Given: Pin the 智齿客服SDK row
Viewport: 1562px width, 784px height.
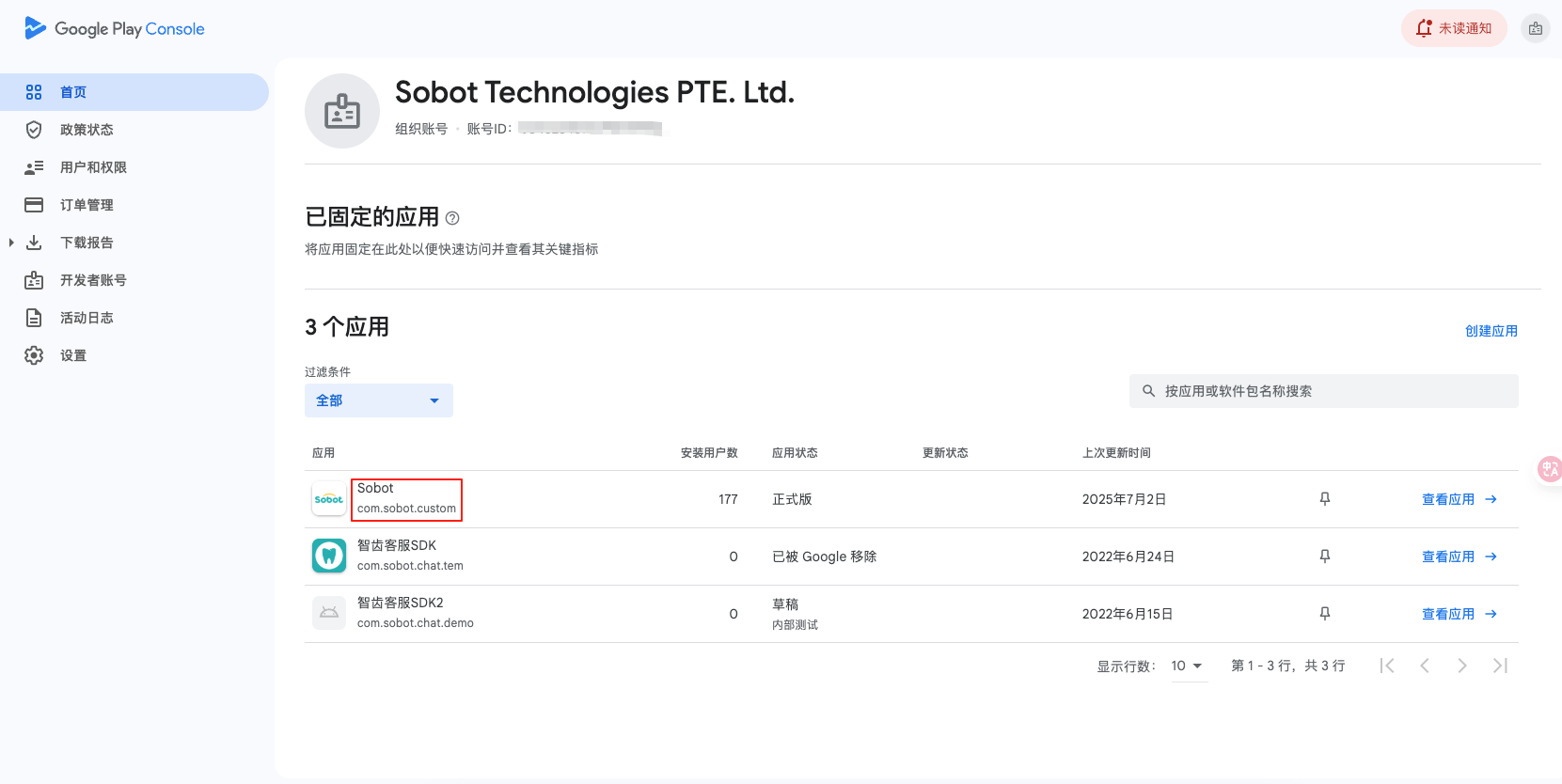Looking at the screenshot, I should [x=1325, y=557].
